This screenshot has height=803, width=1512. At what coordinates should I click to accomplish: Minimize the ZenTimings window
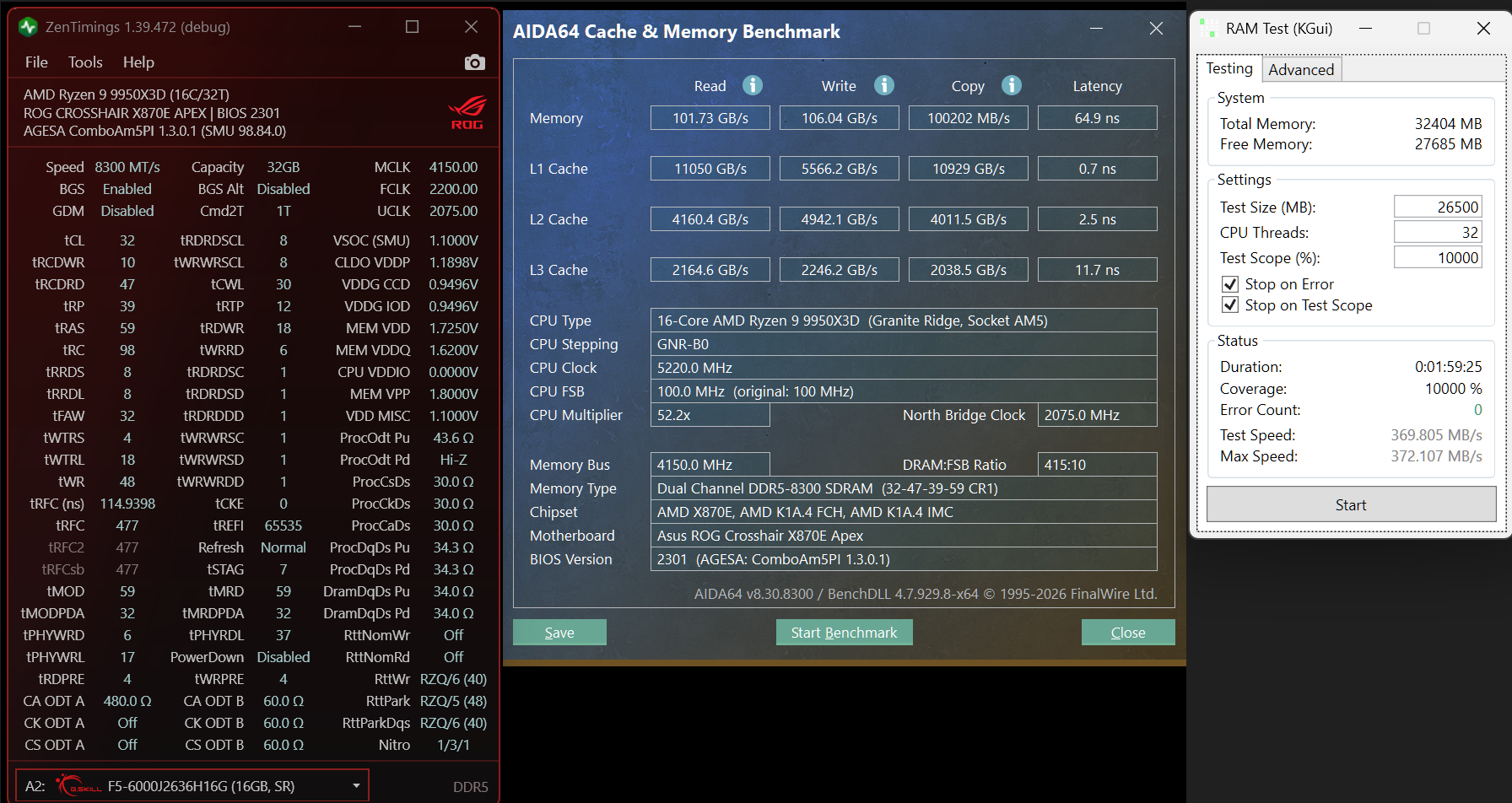point(355,27)
